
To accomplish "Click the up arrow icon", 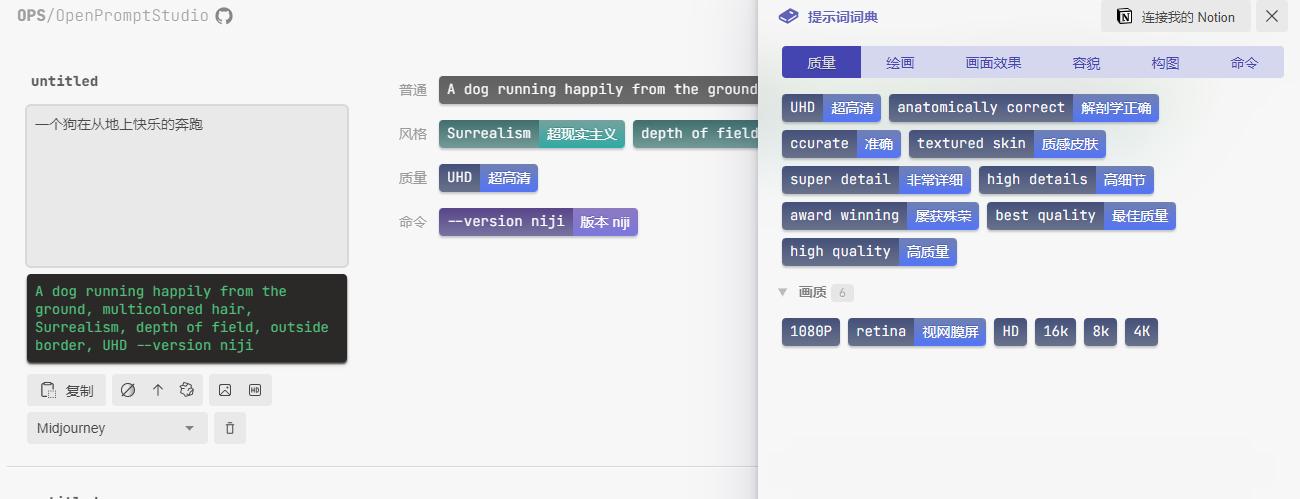I will click(157, 390).
